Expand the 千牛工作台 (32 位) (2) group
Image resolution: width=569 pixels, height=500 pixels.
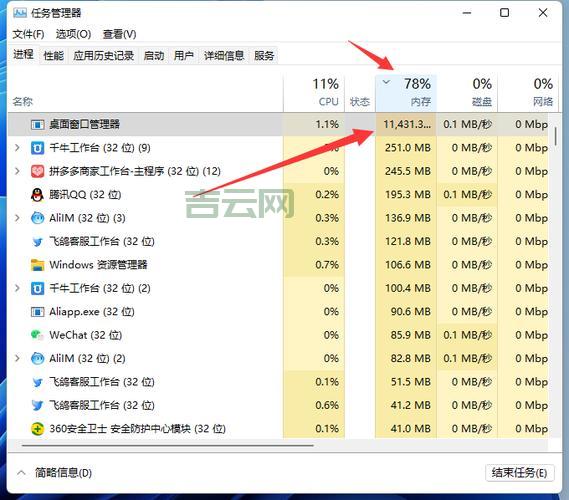coord(17,288)
